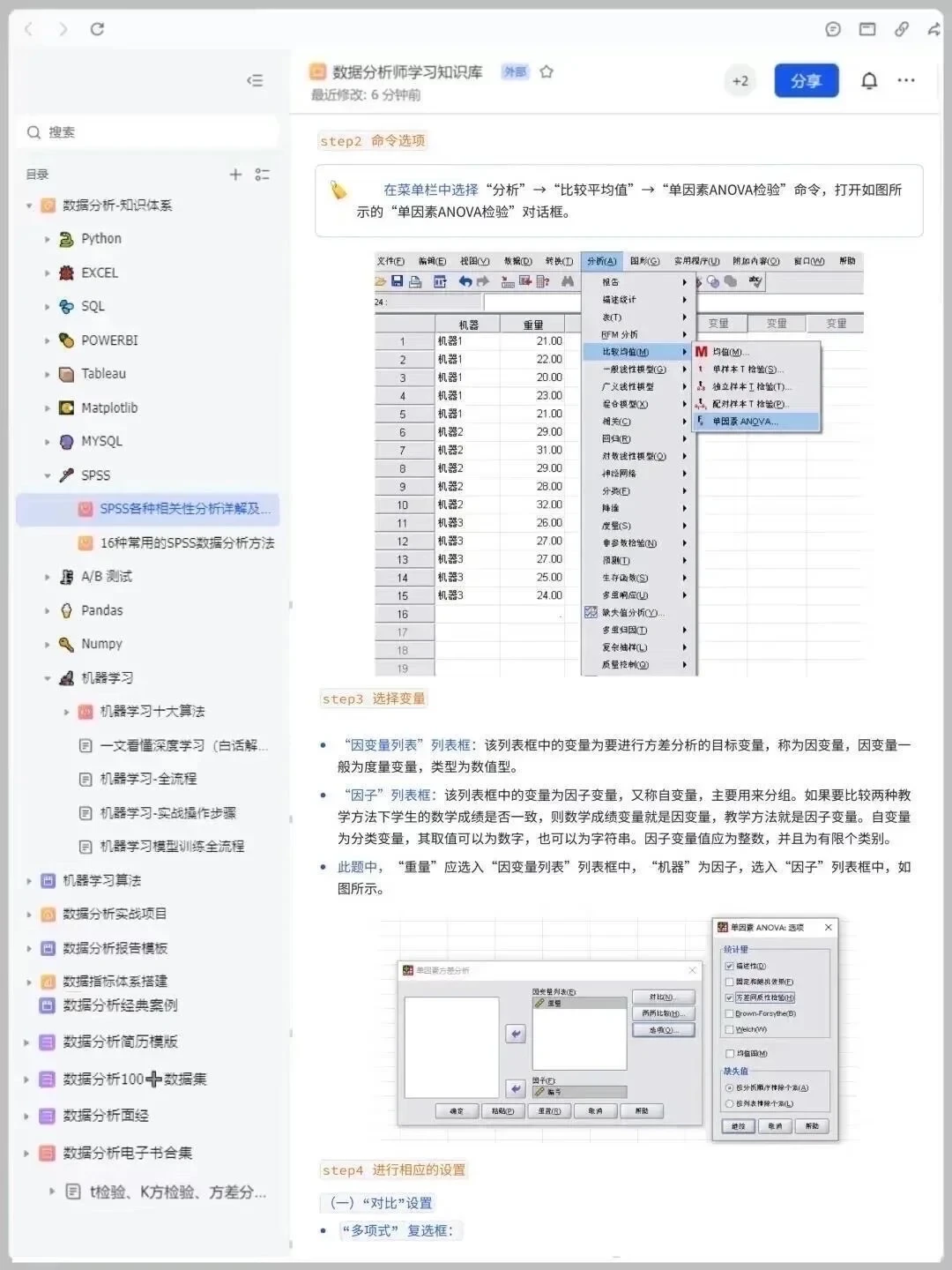The height and width of the screenshot is (1270, 952).
Task: Enable the Welch(W) checkbox
Action: (729, 1029)
